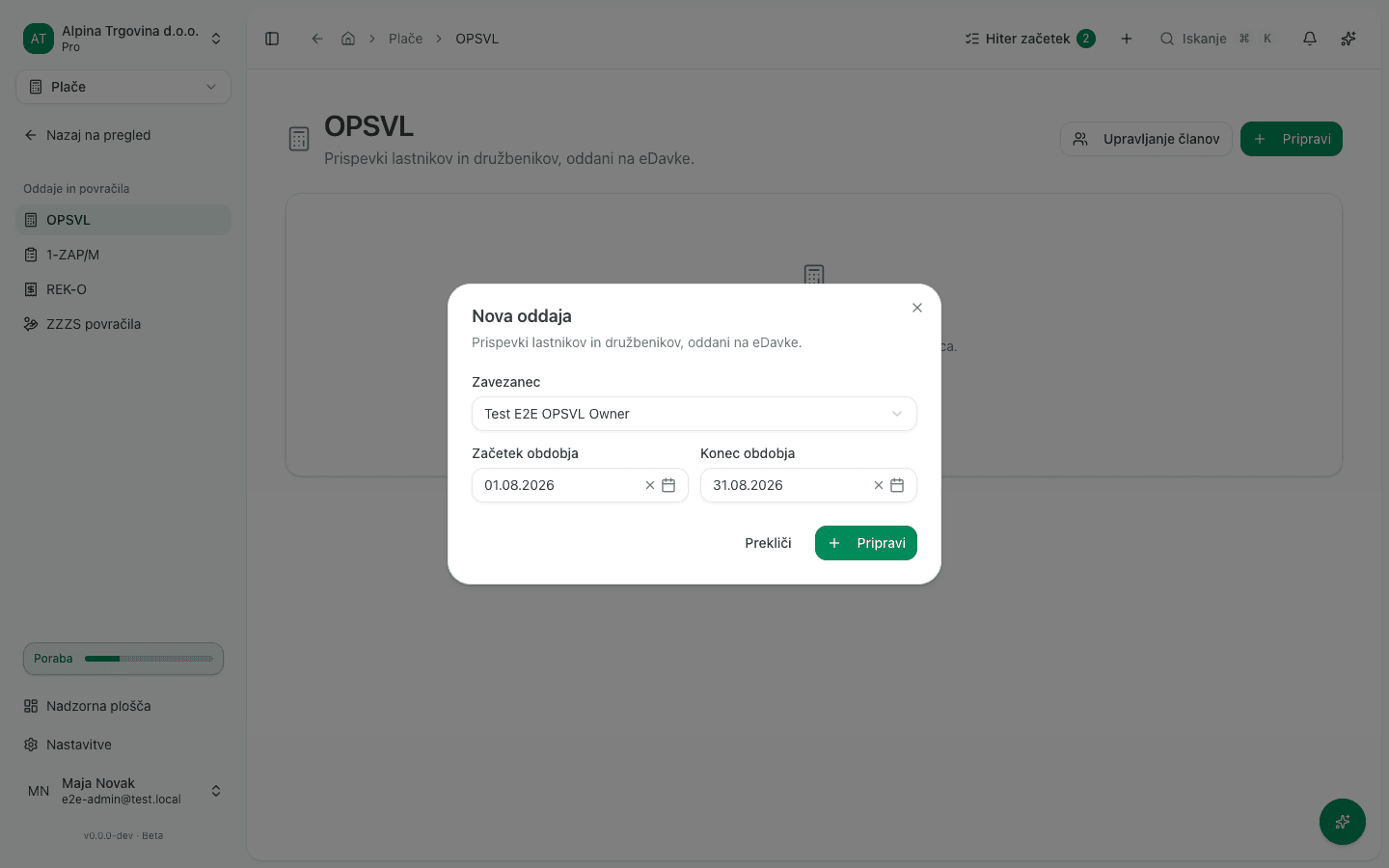Open OPSVL in the sidebar
The width and height of the screenshot is (1389, 868).
[x=123, y=220]
